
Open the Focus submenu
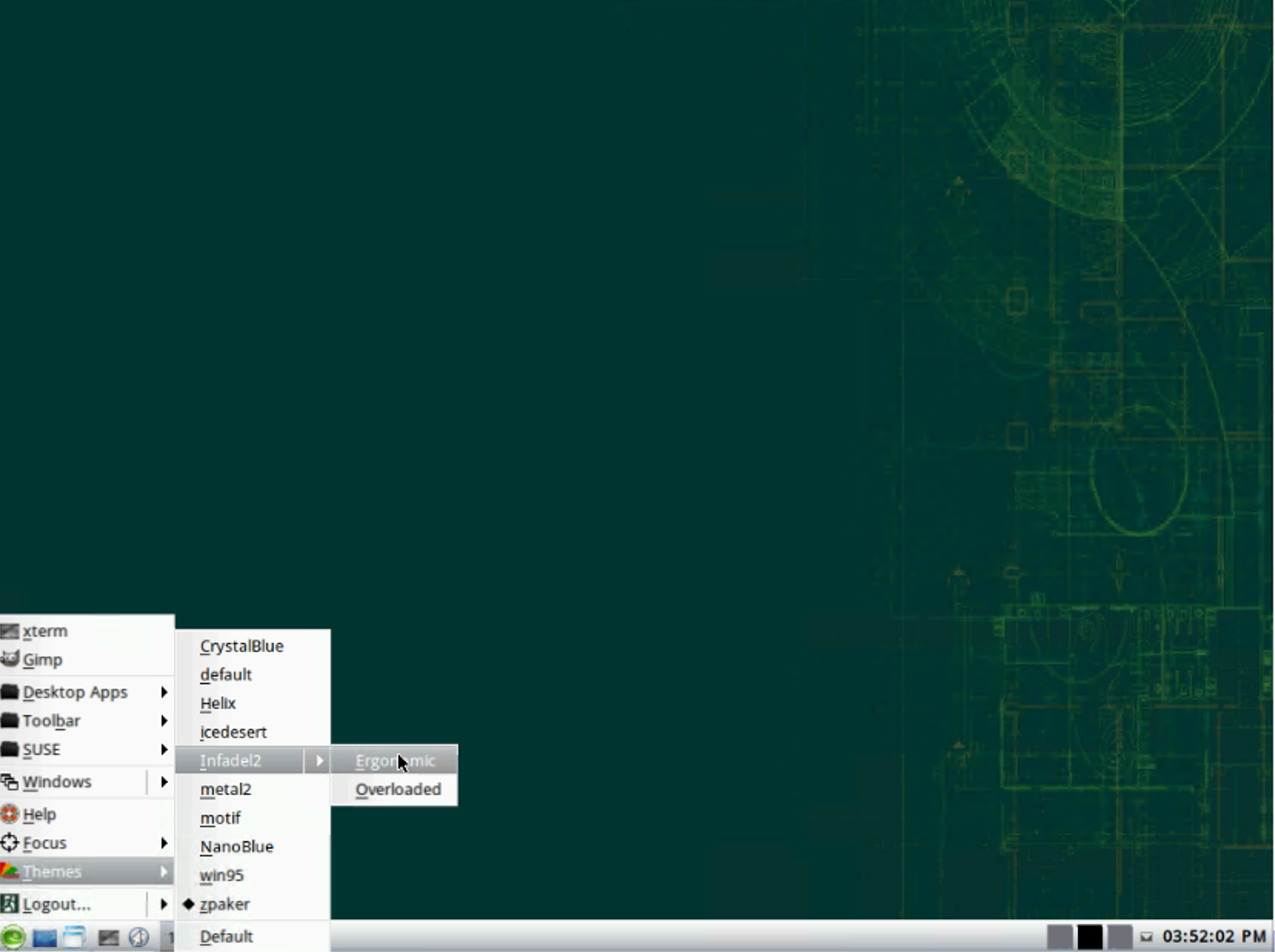pos(87,843)
